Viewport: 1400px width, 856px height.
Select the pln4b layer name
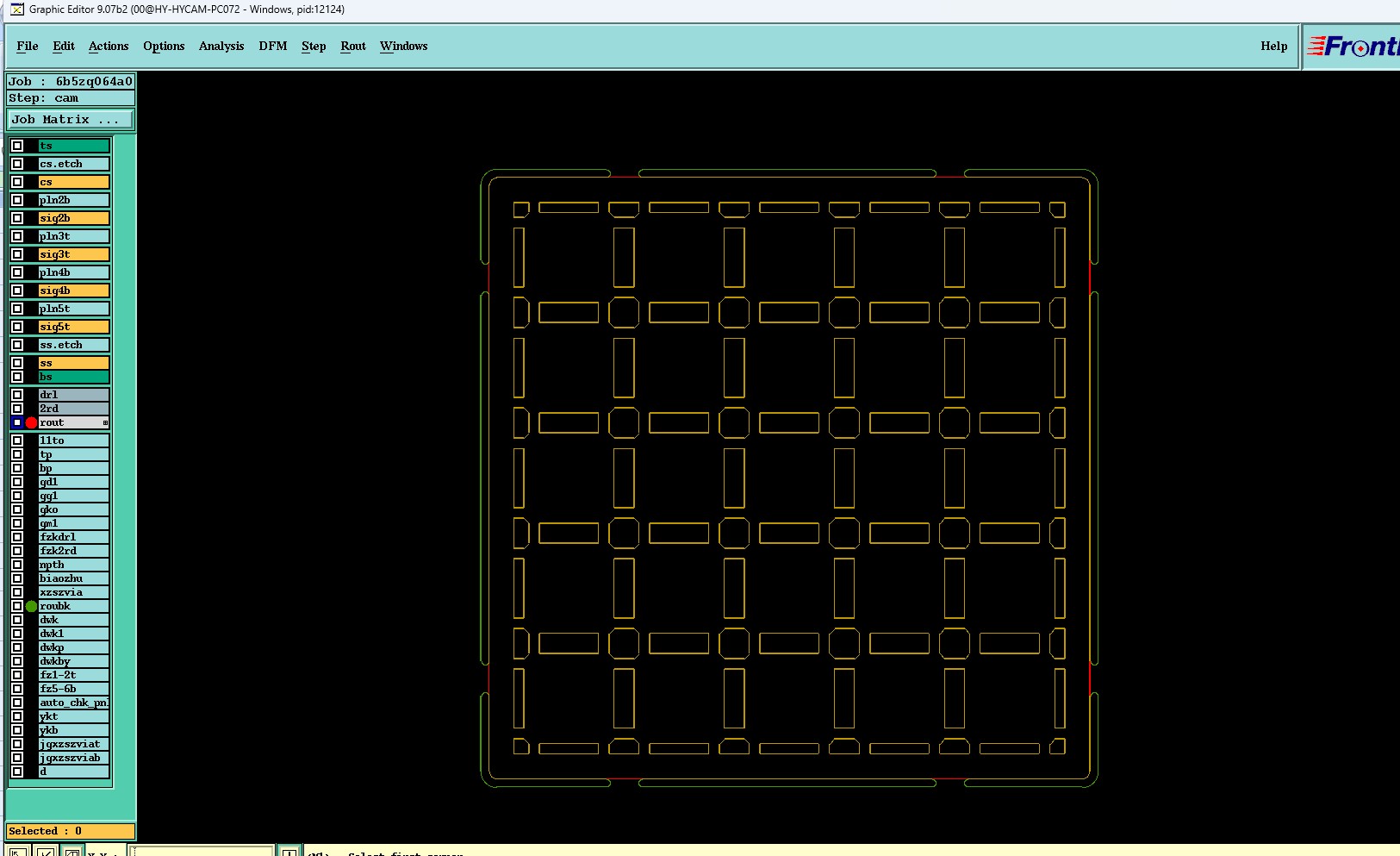click(74, 272)
